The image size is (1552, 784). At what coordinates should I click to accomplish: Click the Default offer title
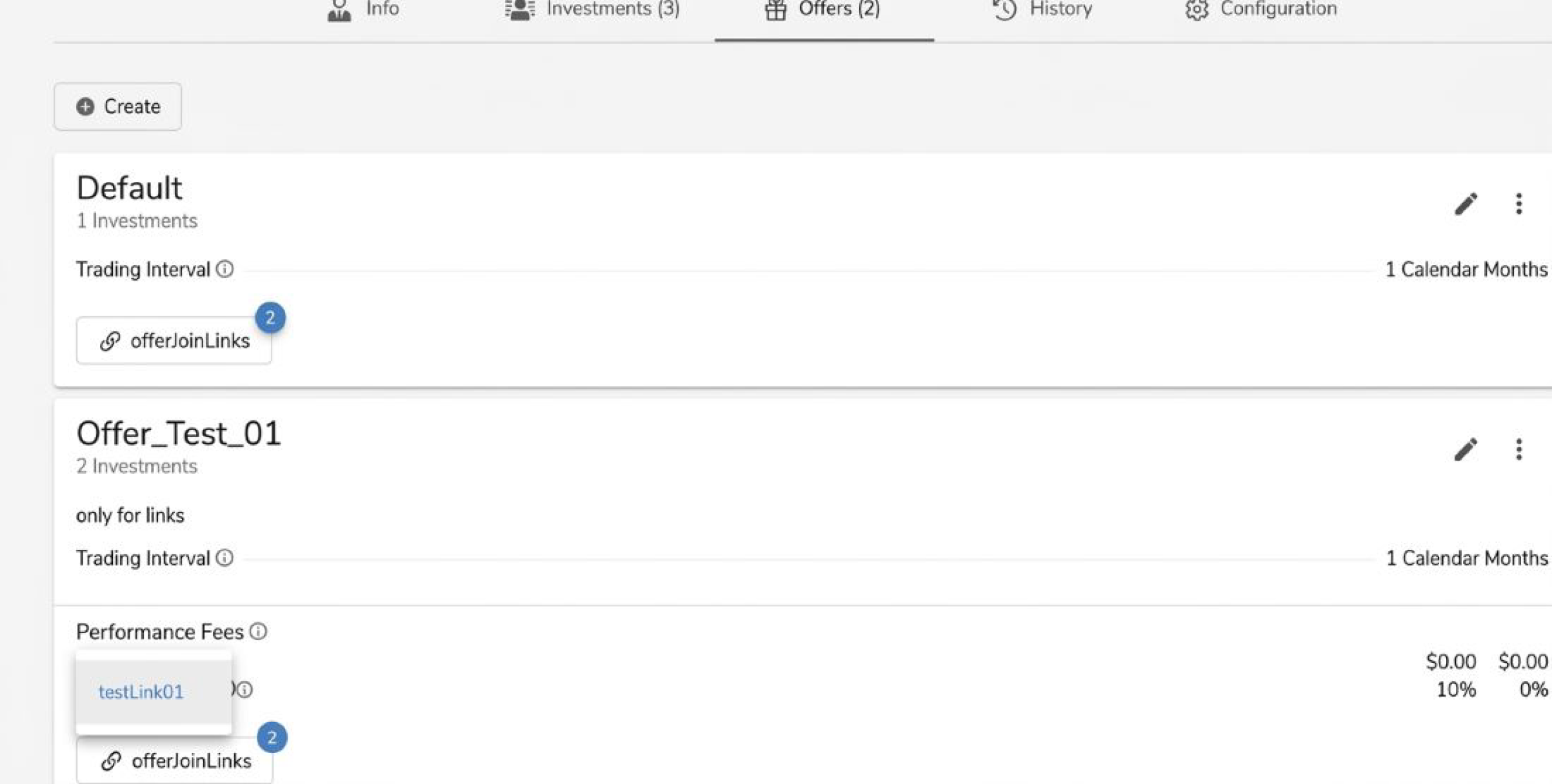point(129,188)
